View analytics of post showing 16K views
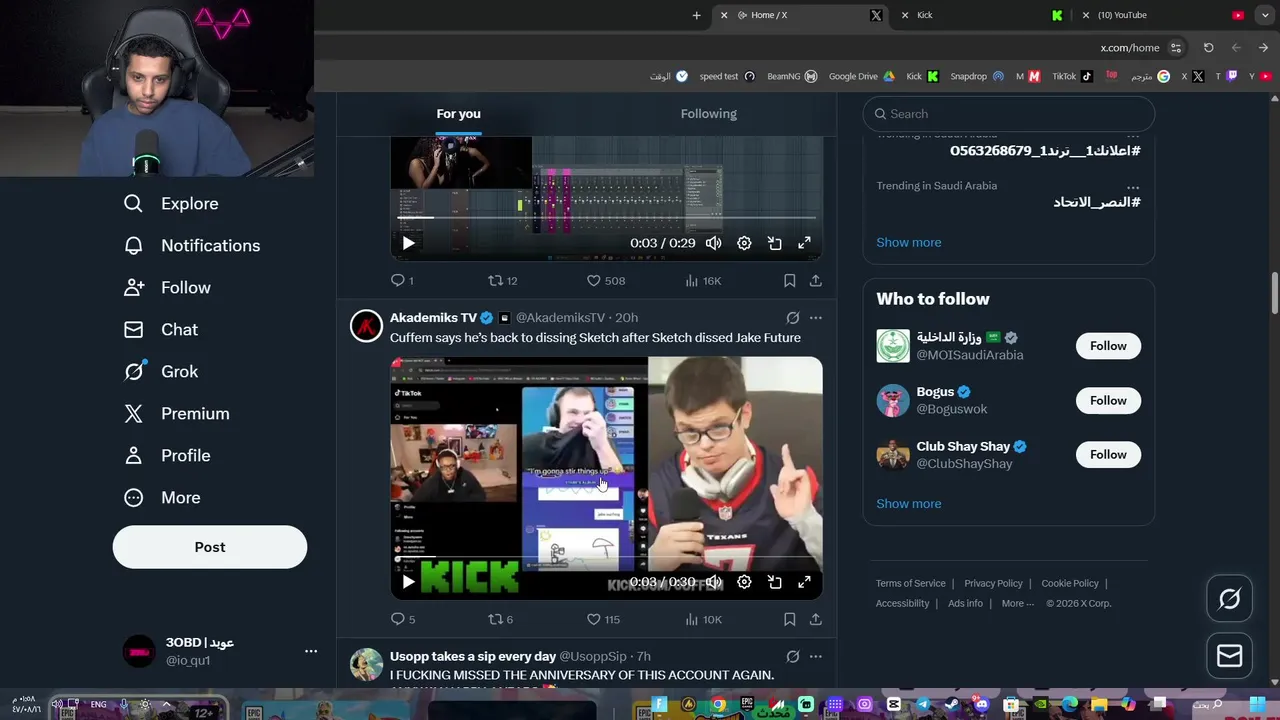Image resolution: width=1280 pixels, height=720 pixels. click(703, 281)
